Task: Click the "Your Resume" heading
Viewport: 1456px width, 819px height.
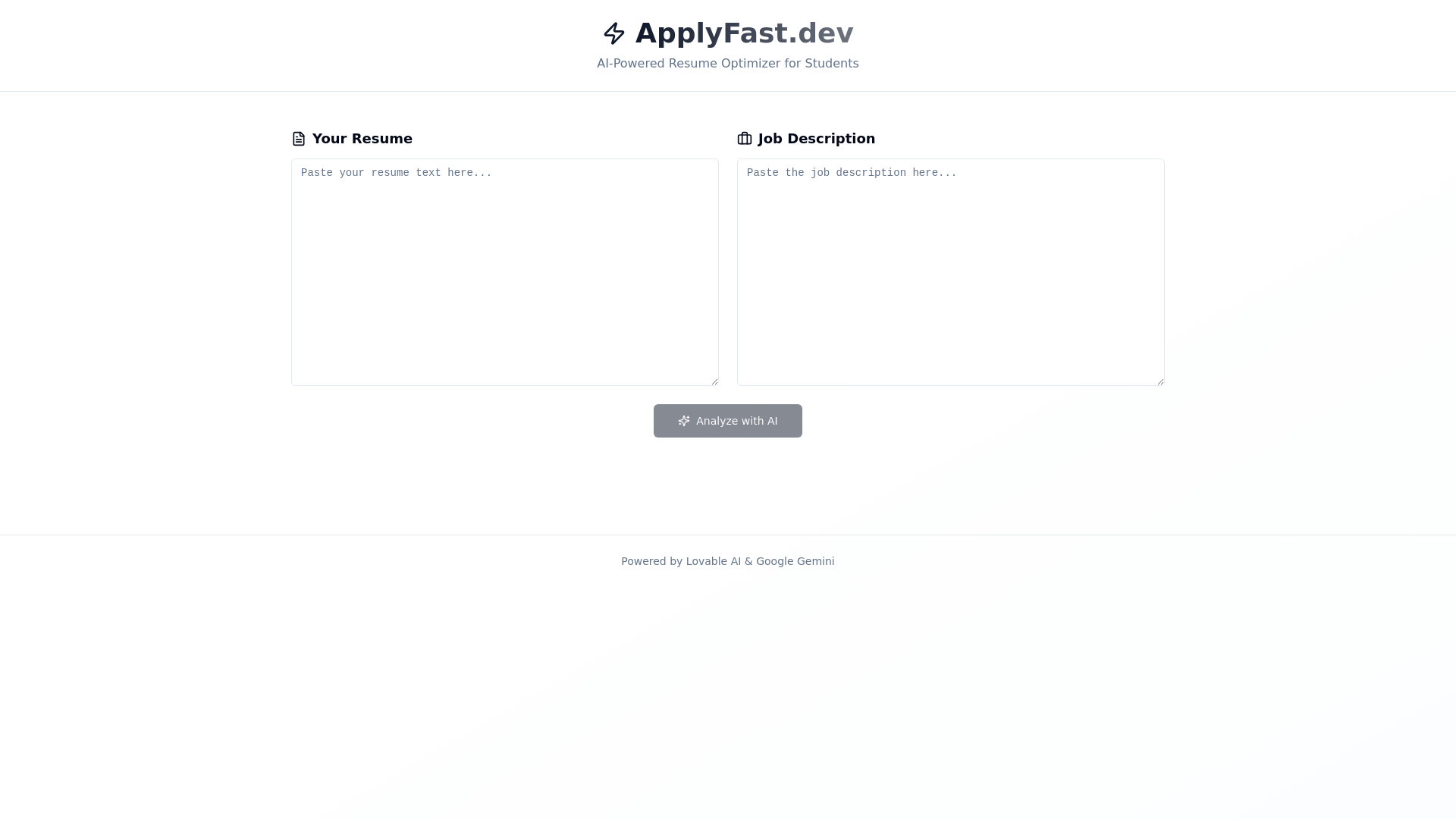Action: point(362,139)
